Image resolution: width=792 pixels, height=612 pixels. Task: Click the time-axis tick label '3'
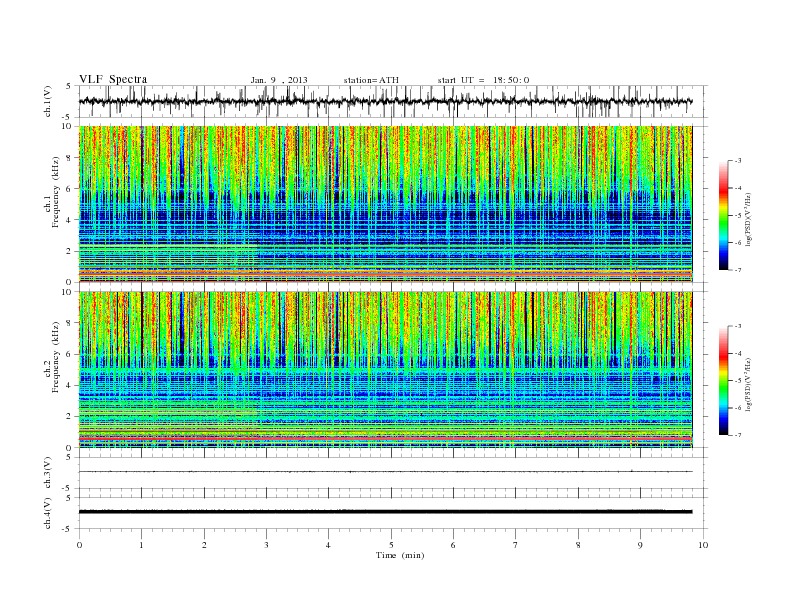click(266, 545)
